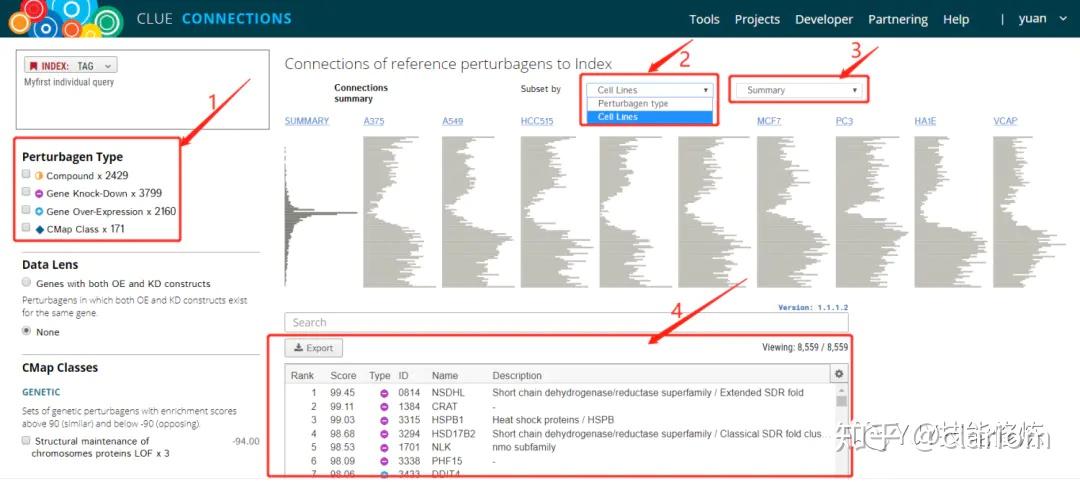Click the CLUE colorful circles logo
Image resolution: width=1080 pixels, height=482 pixels.
(x=65, y=19)
